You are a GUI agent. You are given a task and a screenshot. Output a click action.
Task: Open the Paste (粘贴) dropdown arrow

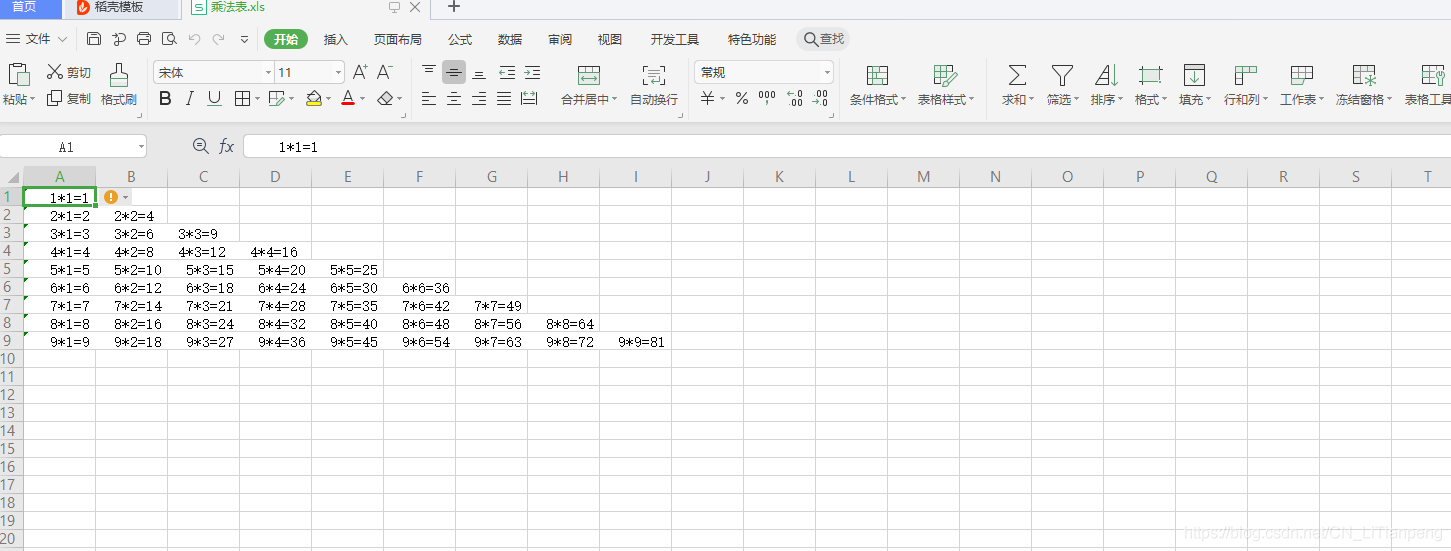click(x=33, y=99)
